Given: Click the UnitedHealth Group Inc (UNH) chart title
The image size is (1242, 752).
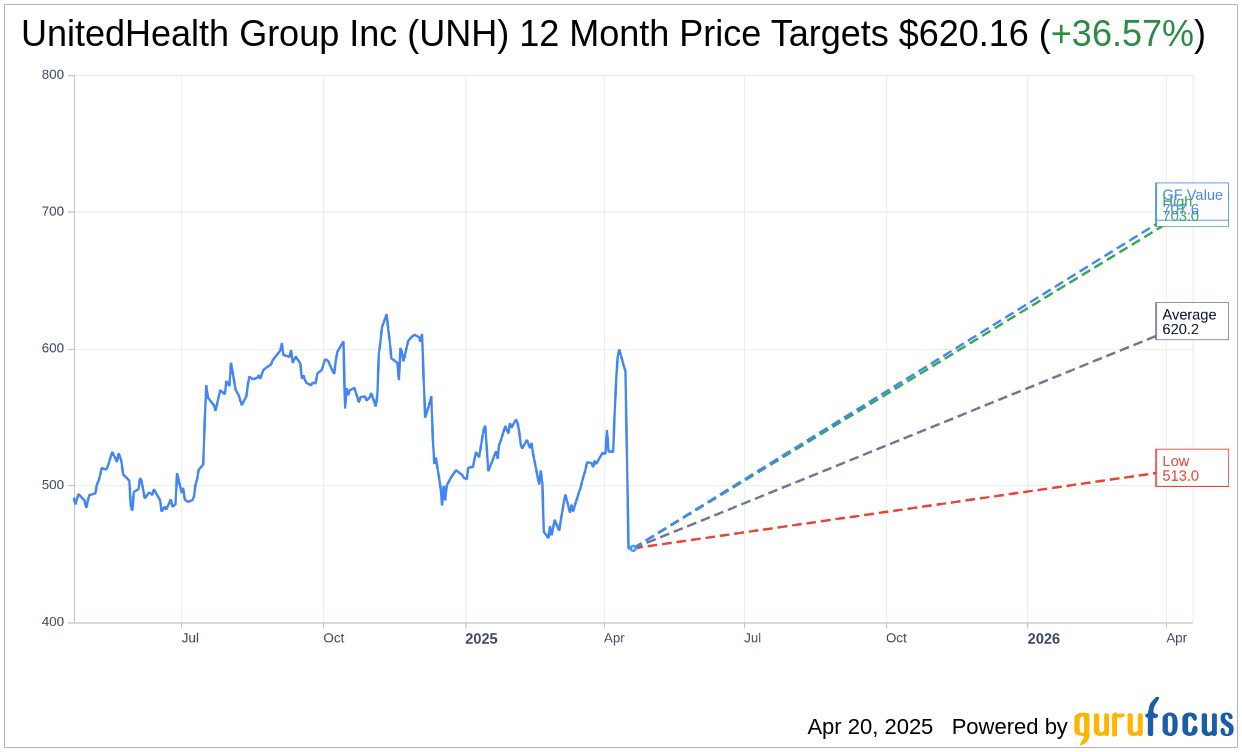Looking at the screenshot, I should 264,35.
